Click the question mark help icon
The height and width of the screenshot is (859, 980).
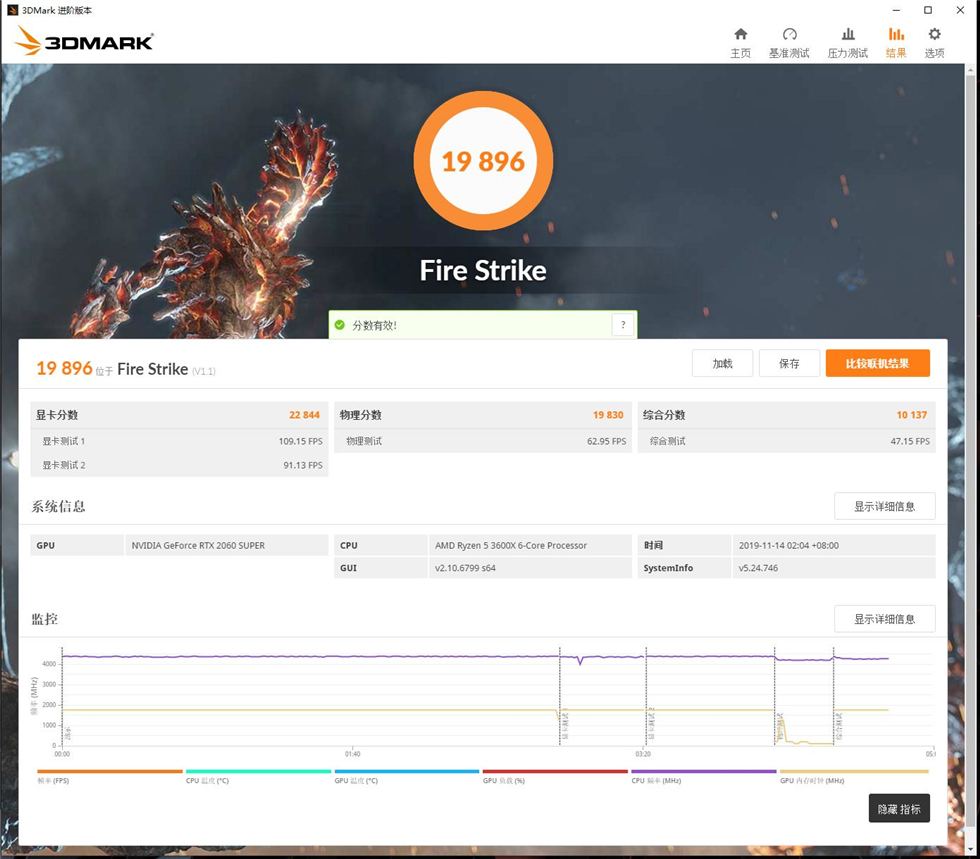coord(623,325)
